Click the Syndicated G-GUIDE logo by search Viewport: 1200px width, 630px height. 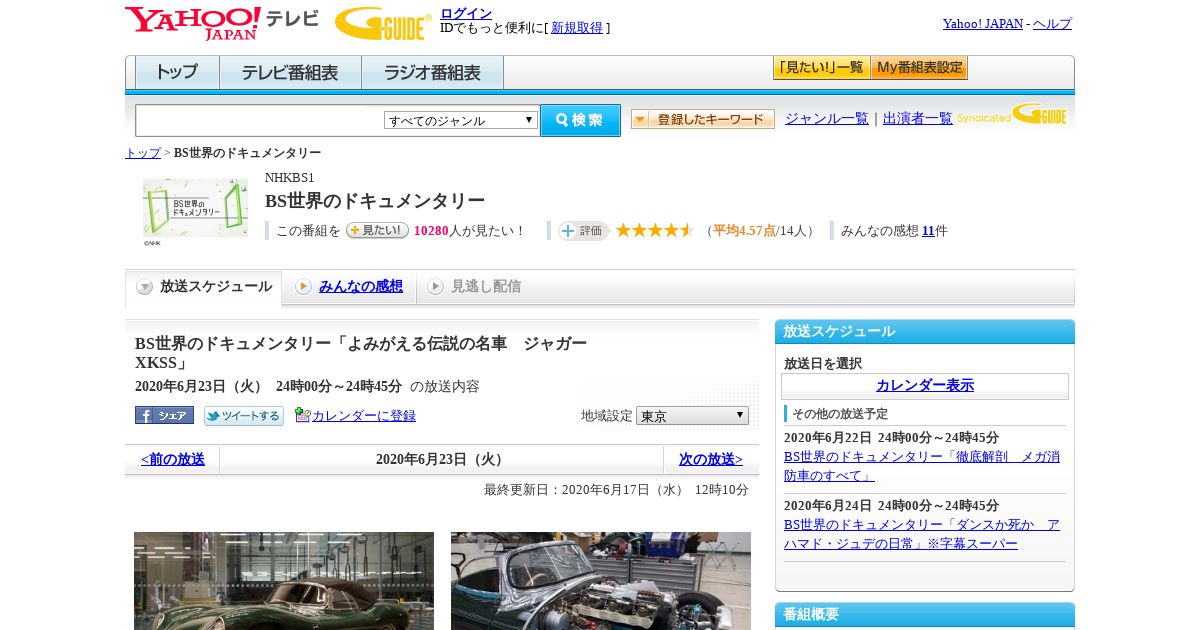pos(1012,114)
